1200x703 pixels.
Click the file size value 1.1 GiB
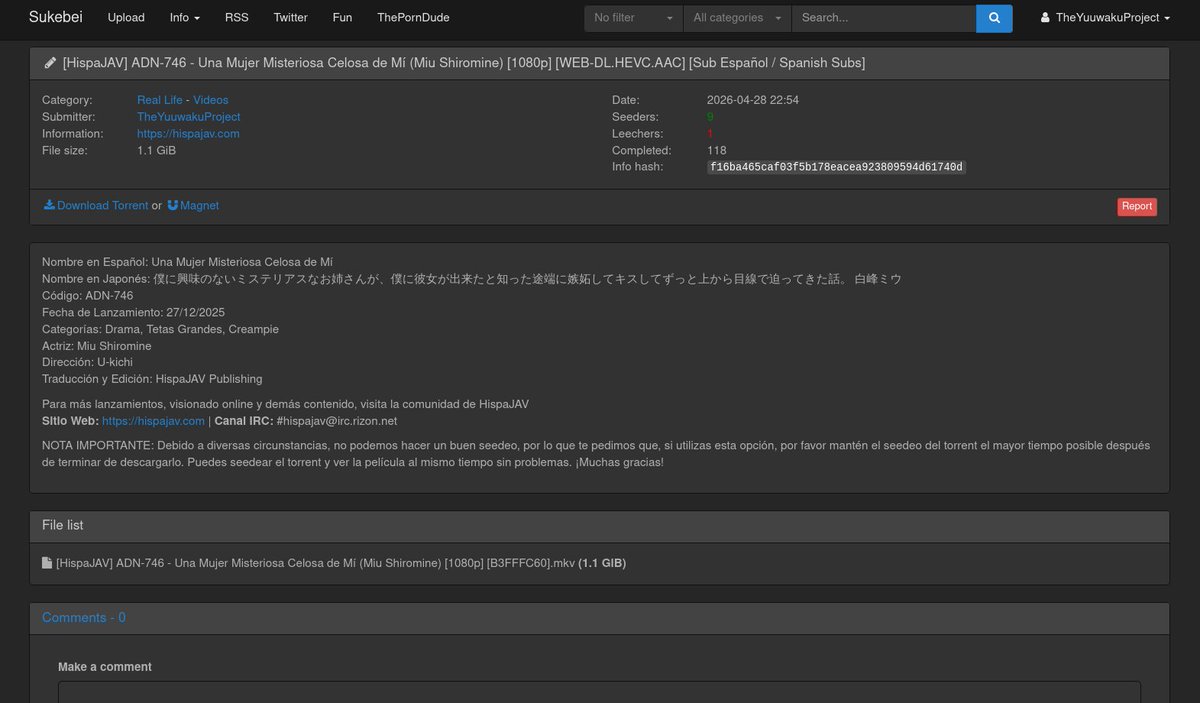[x=156, y=151]
